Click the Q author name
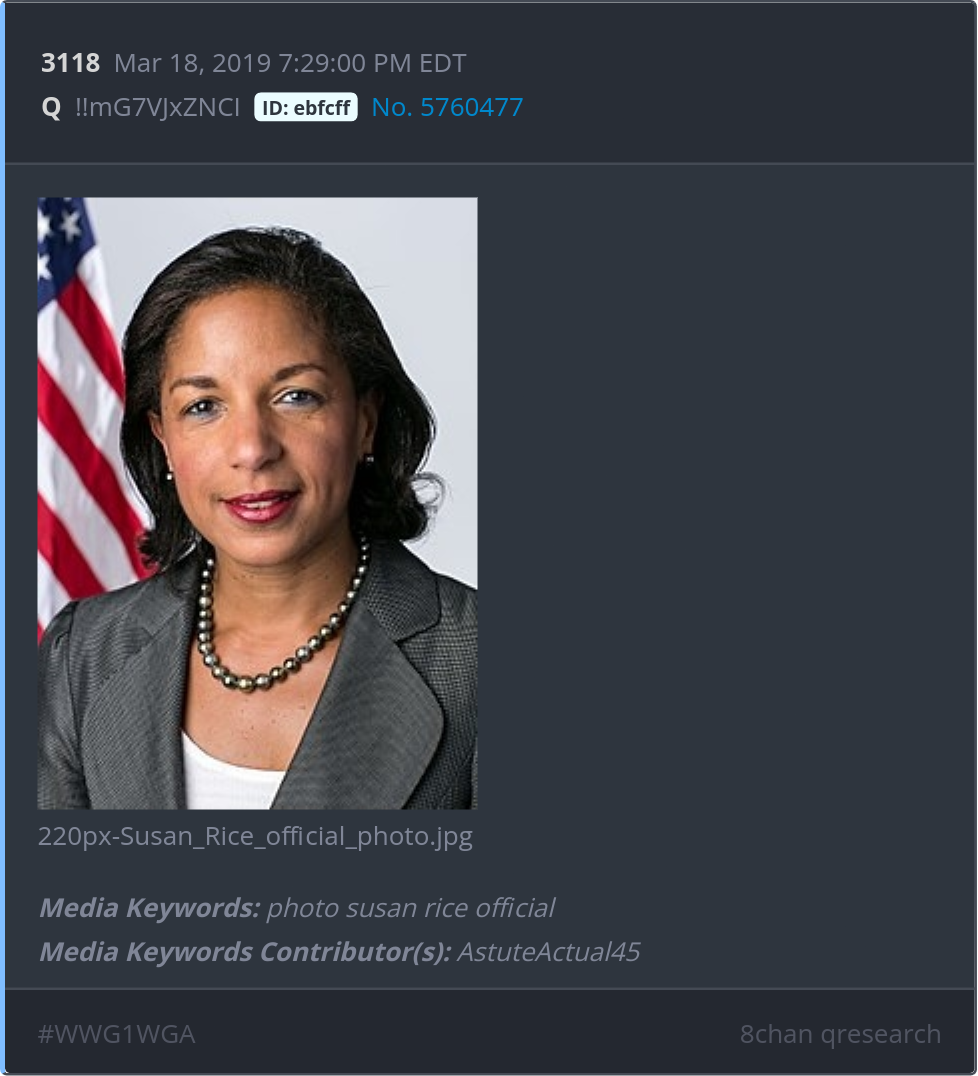This screenshot has height=1076, width=978. (x=51, y=108)
